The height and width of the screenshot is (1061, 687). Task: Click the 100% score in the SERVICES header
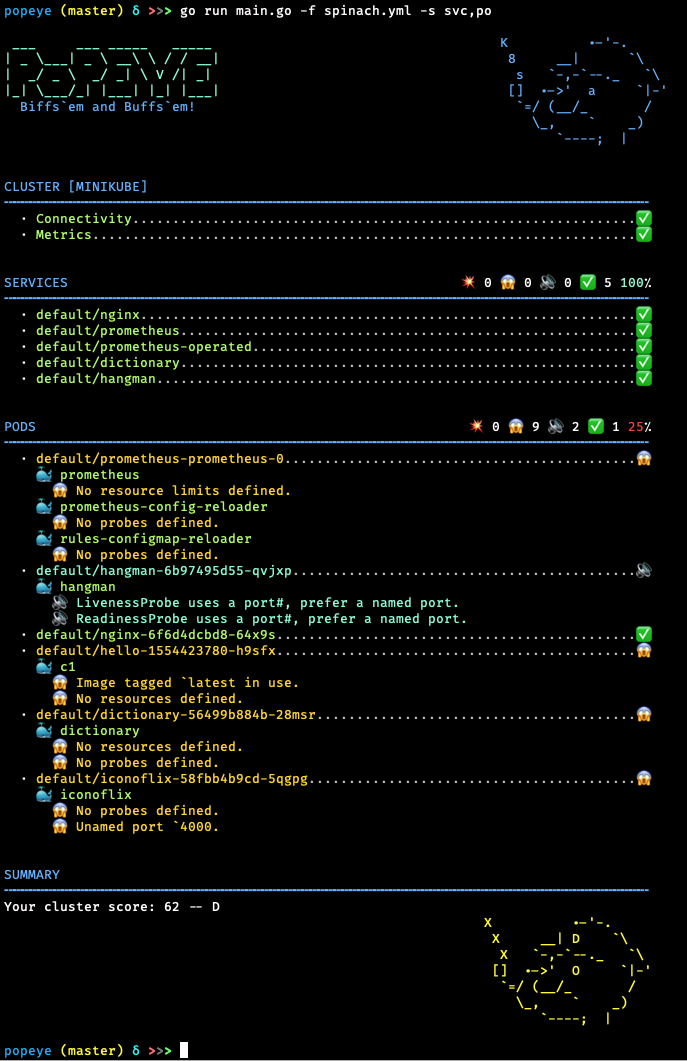[636, 282]
